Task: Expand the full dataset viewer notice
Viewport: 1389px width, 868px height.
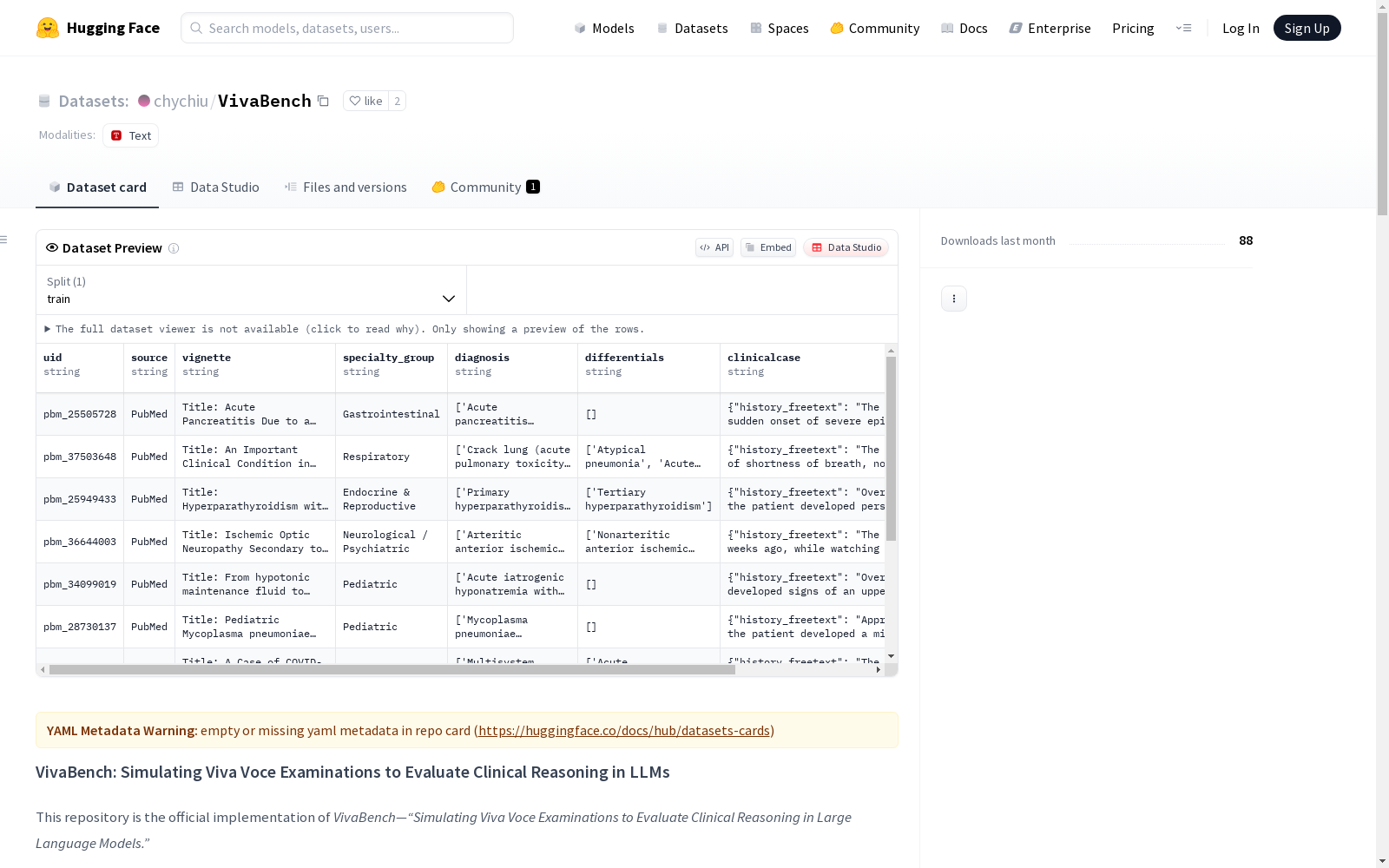Action: coord(345,329)
